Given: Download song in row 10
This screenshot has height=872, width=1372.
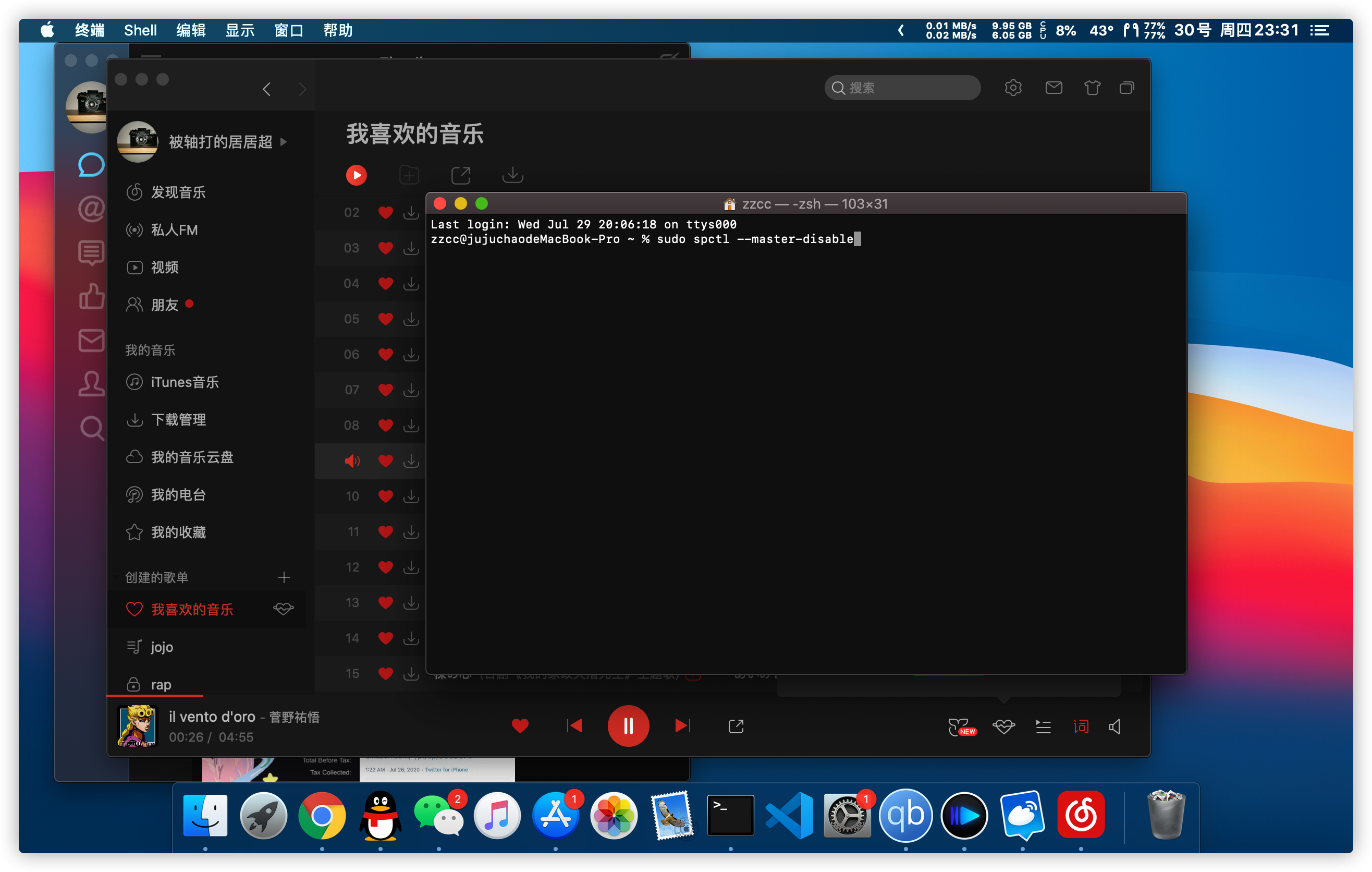Looking at the screenshot, I should pyautogui.click(x=411, y=496).
